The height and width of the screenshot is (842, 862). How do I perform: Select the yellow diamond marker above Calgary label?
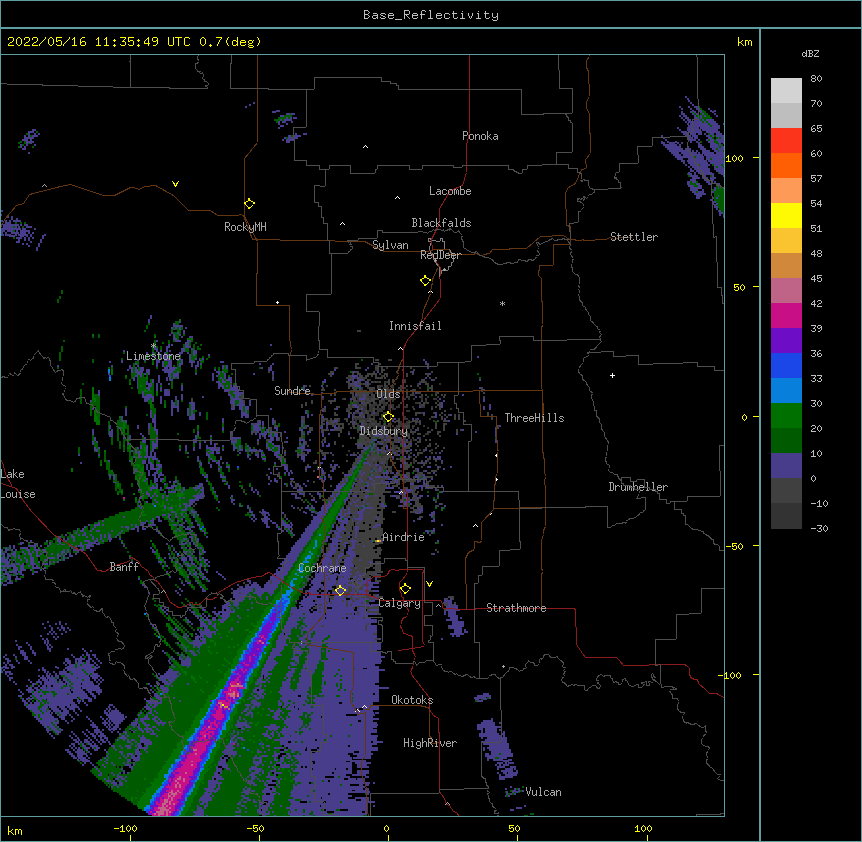click(x=405, y=589)
